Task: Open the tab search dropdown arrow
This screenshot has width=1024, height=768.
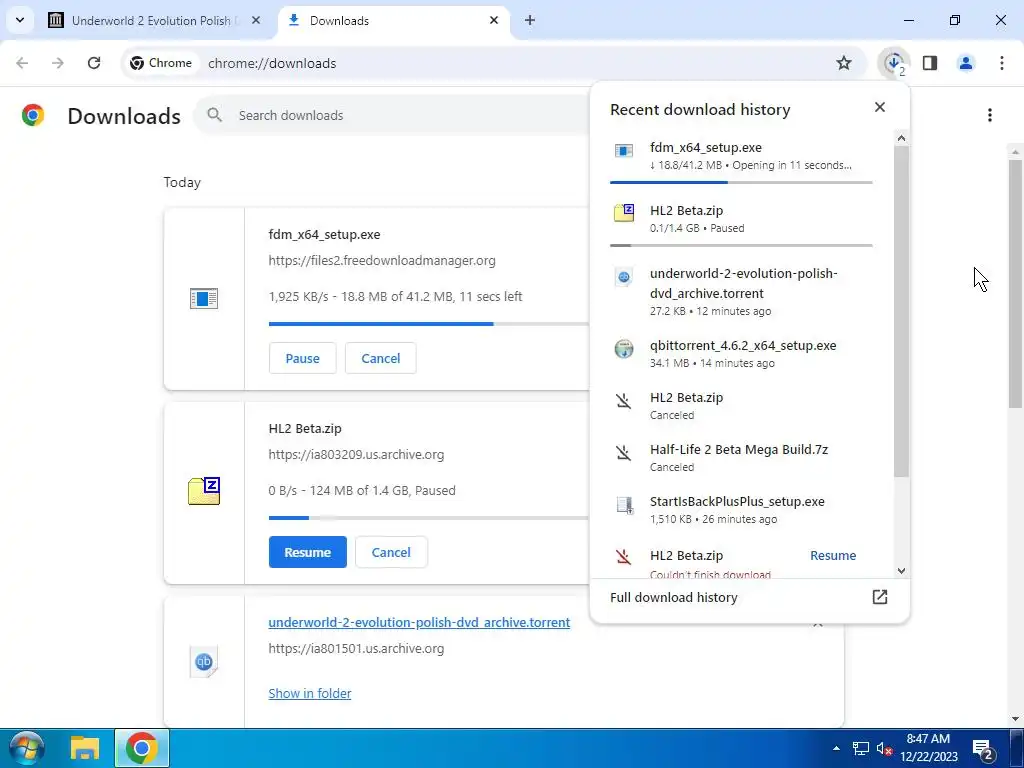Action: point(20,20)
